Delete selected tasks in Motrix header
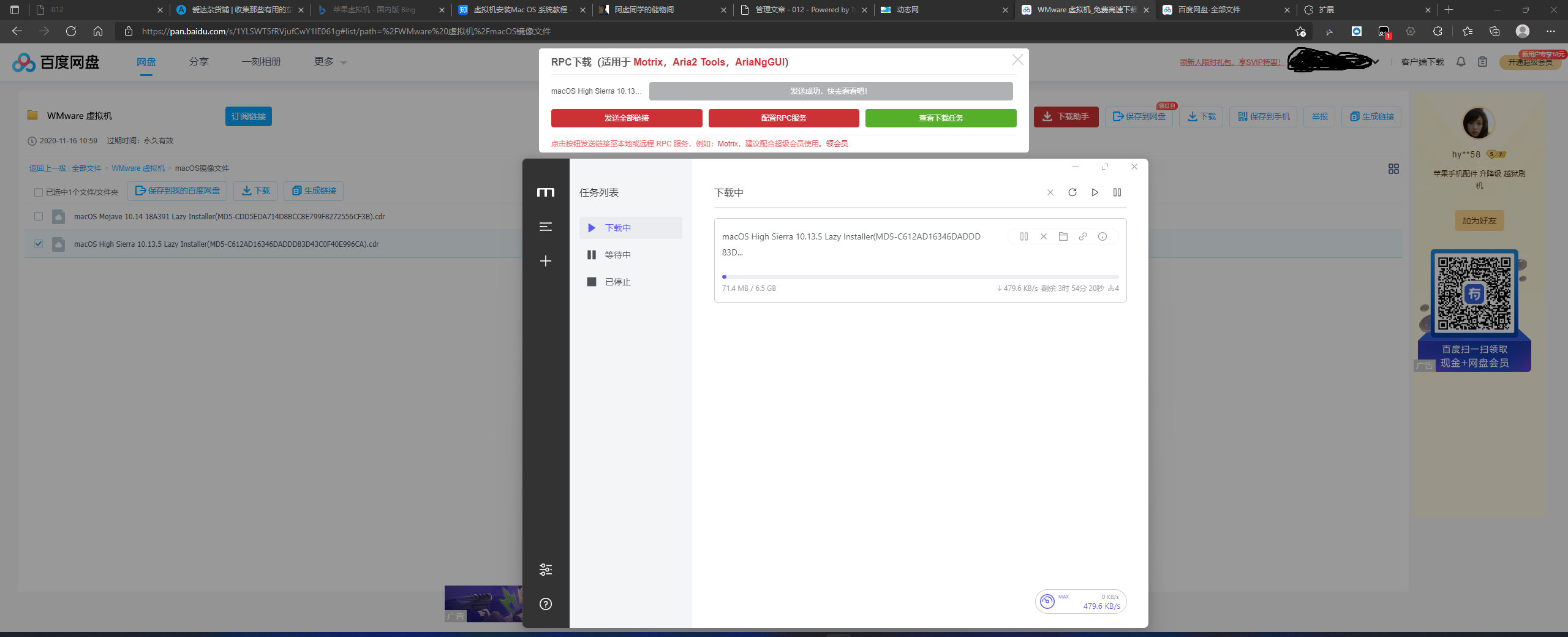1568x637 pixels. [x=1050, y=192]
